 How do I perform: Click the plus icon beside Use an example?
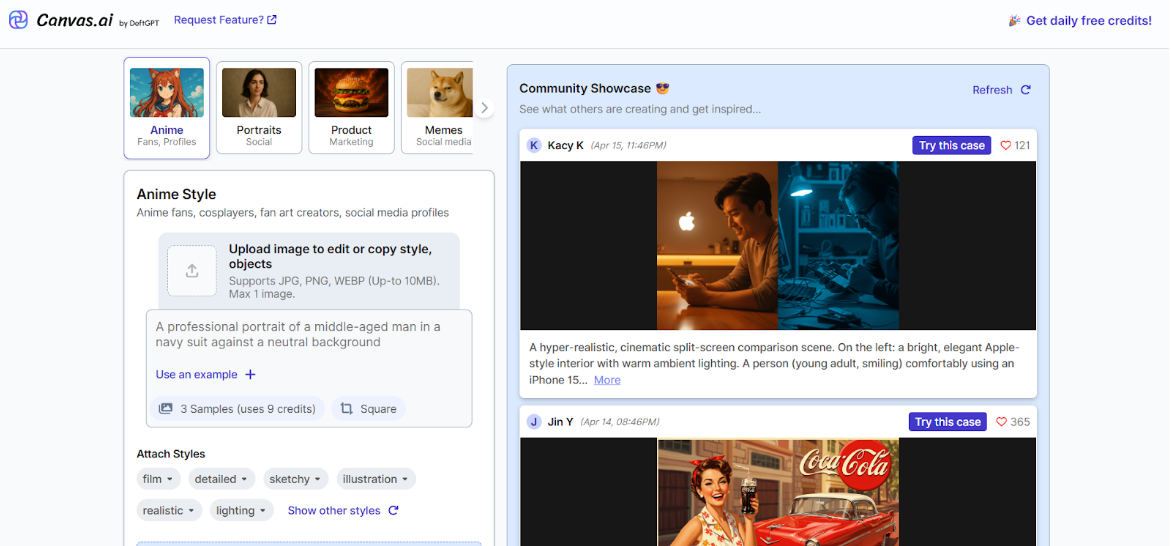click(x=250, y=375)
